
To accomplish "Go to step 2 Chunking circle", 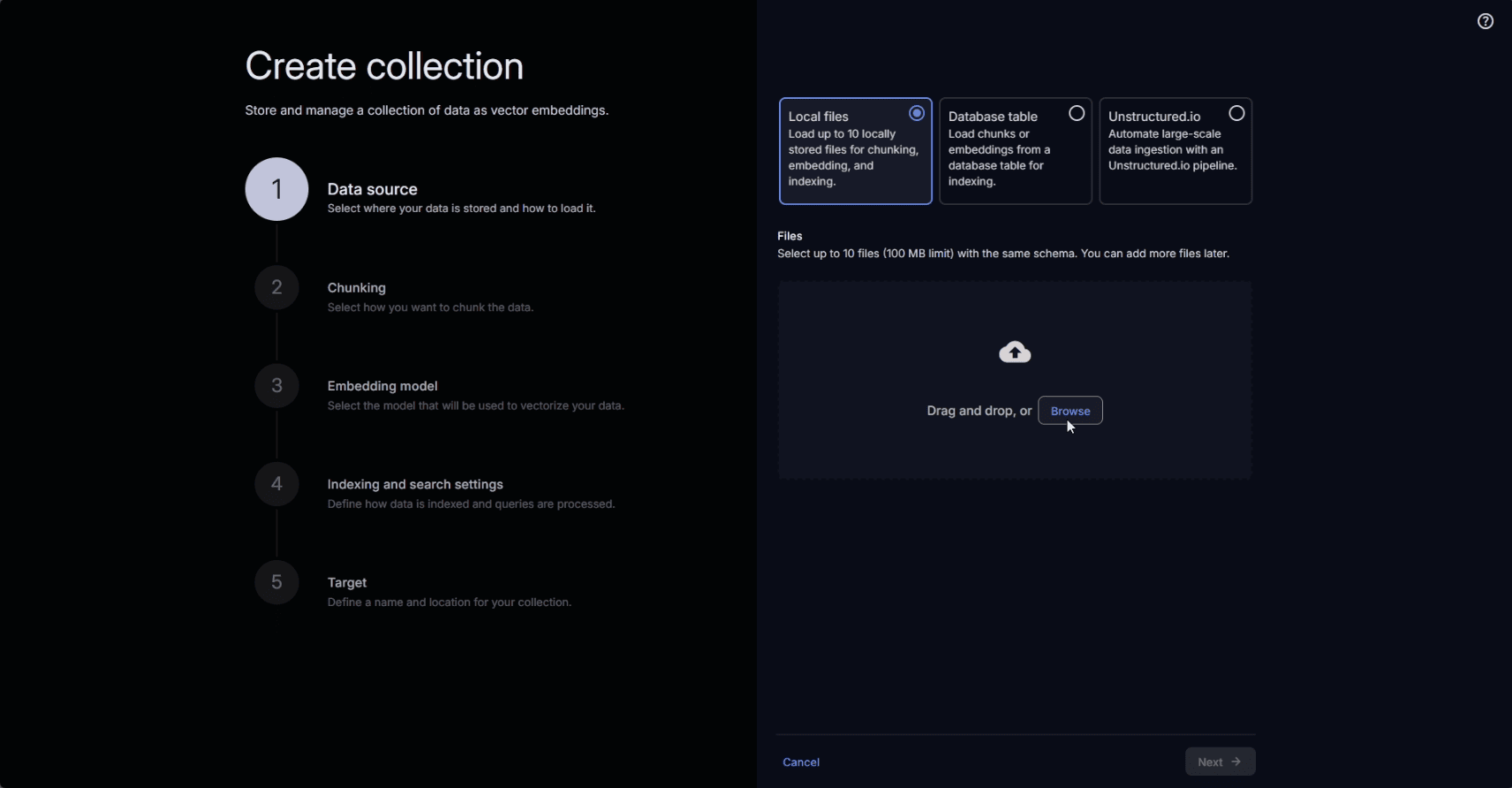I will pyautogui.click(x=276, y=287).
